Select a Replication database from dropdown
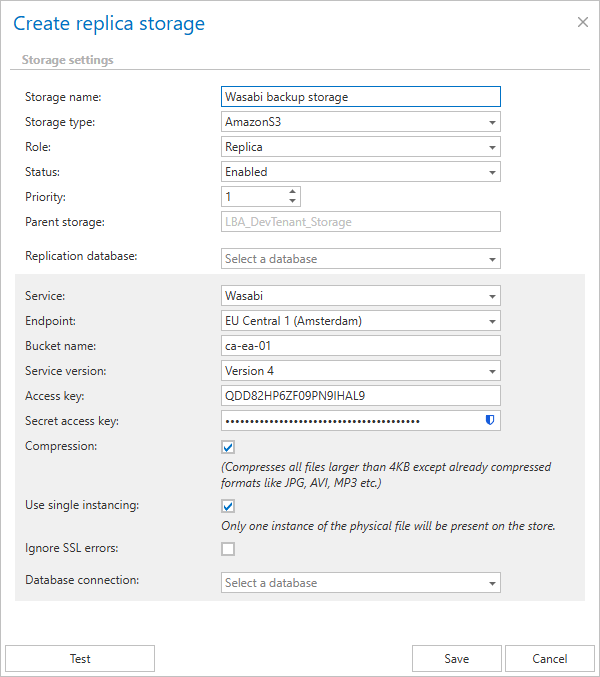 tap(360, 259)
